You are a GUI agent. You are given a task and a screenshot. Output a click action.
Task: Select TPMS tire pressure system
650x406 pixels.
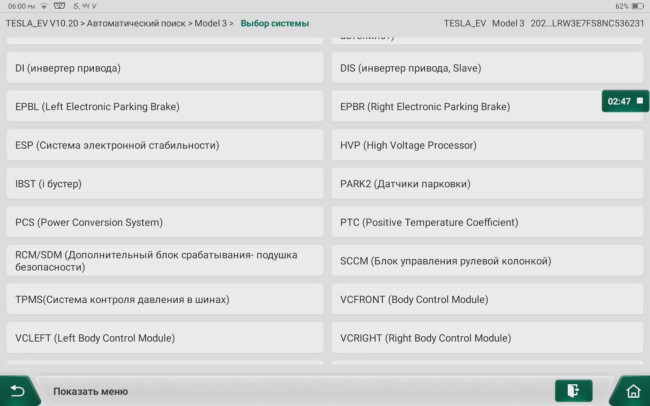click(165, 299)
